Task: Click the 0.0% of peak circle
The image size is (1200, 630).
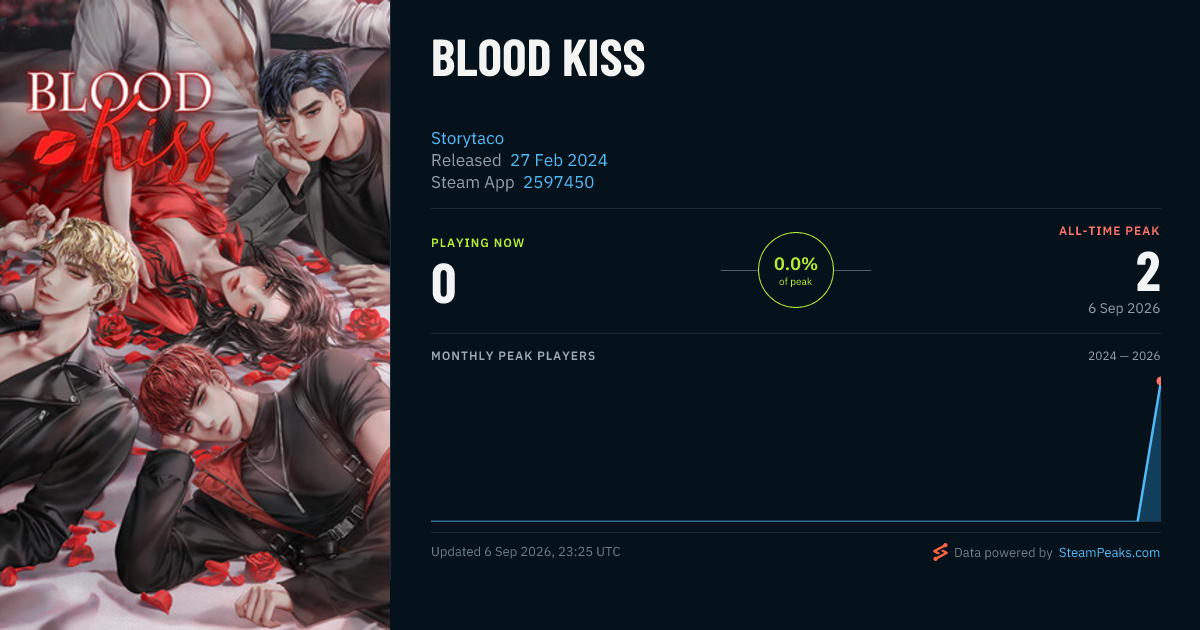Action: pyautogui.click(x=796, y=270)
